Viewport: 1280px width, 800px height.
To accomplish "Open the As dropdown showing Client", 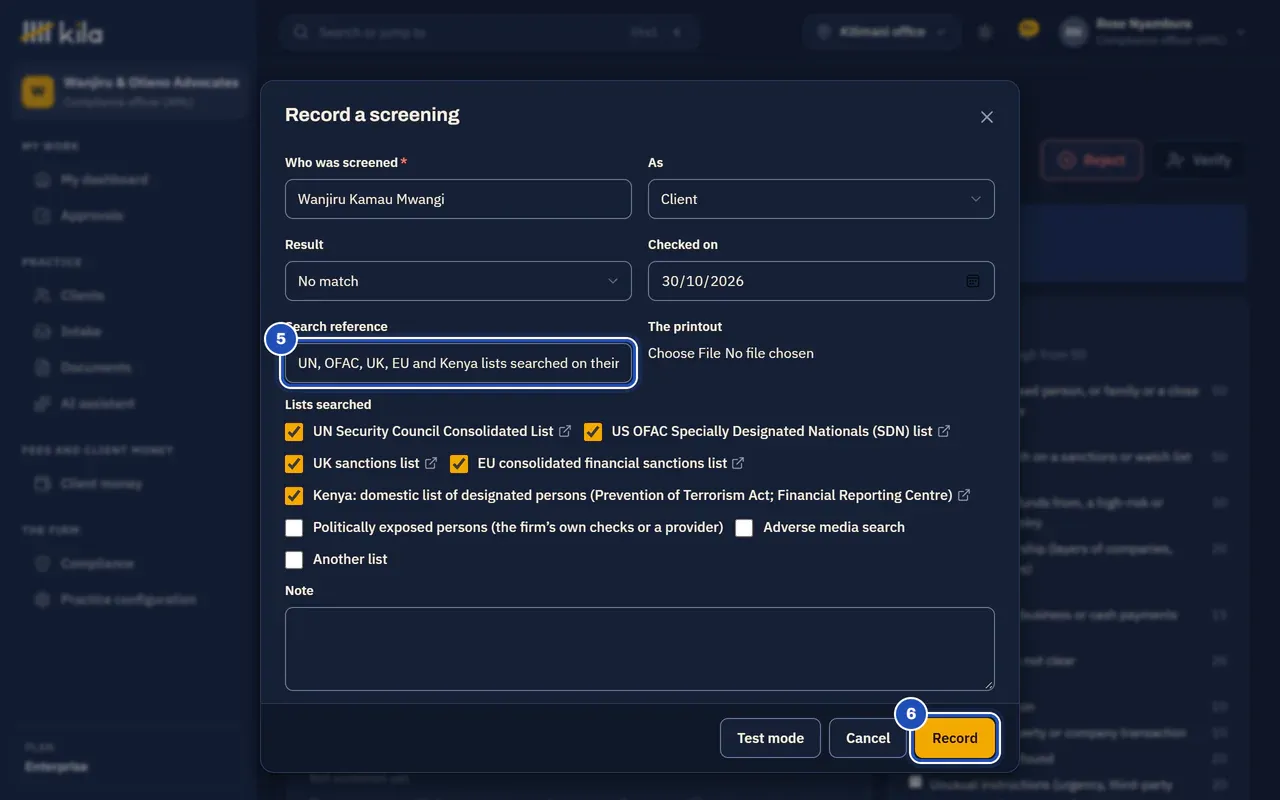I will pyautogui.click(x=821, y=199).
